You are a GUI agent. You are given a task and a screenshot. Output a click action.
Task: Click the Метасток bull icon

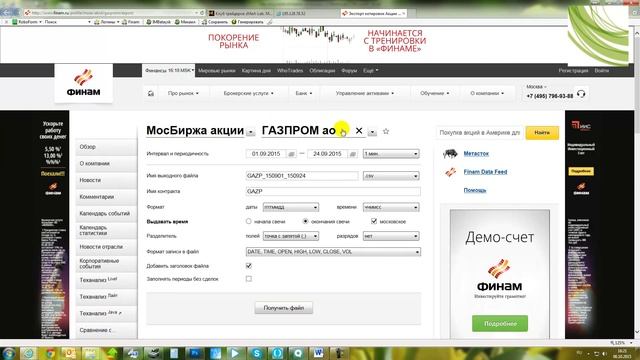point(450,153)
